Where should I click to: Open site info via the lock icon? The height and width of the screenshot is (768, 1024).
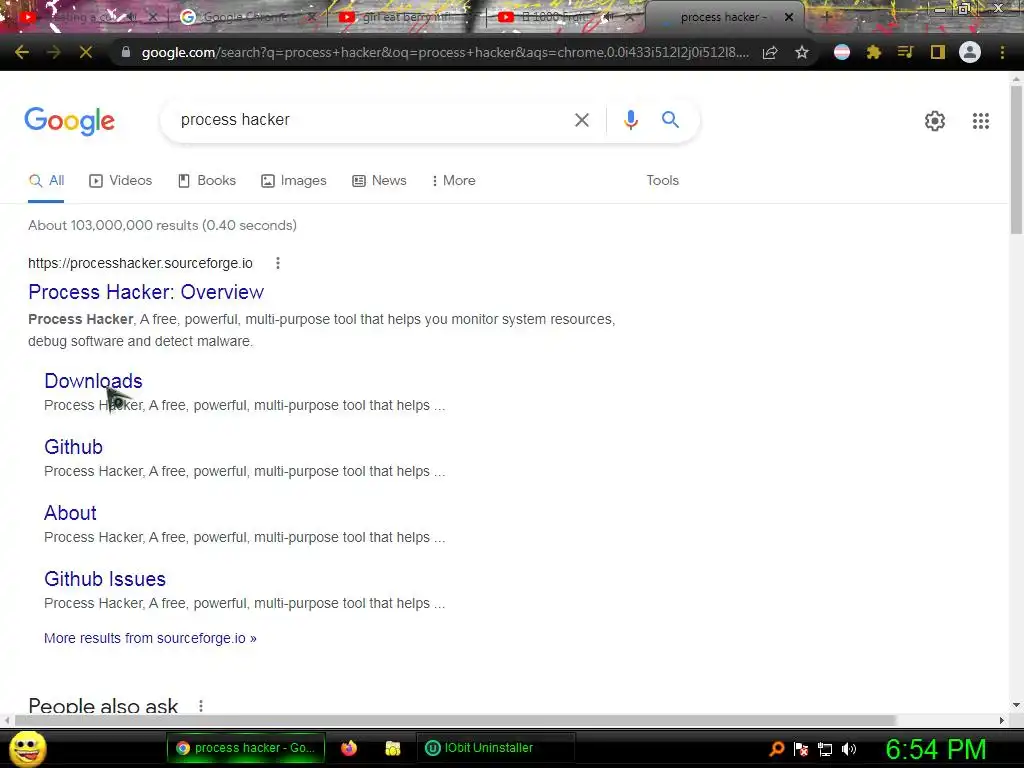[126, 52]
